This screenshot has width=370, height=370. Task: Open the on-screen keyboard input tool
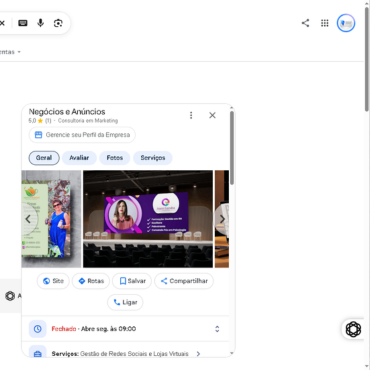(23, 23)
